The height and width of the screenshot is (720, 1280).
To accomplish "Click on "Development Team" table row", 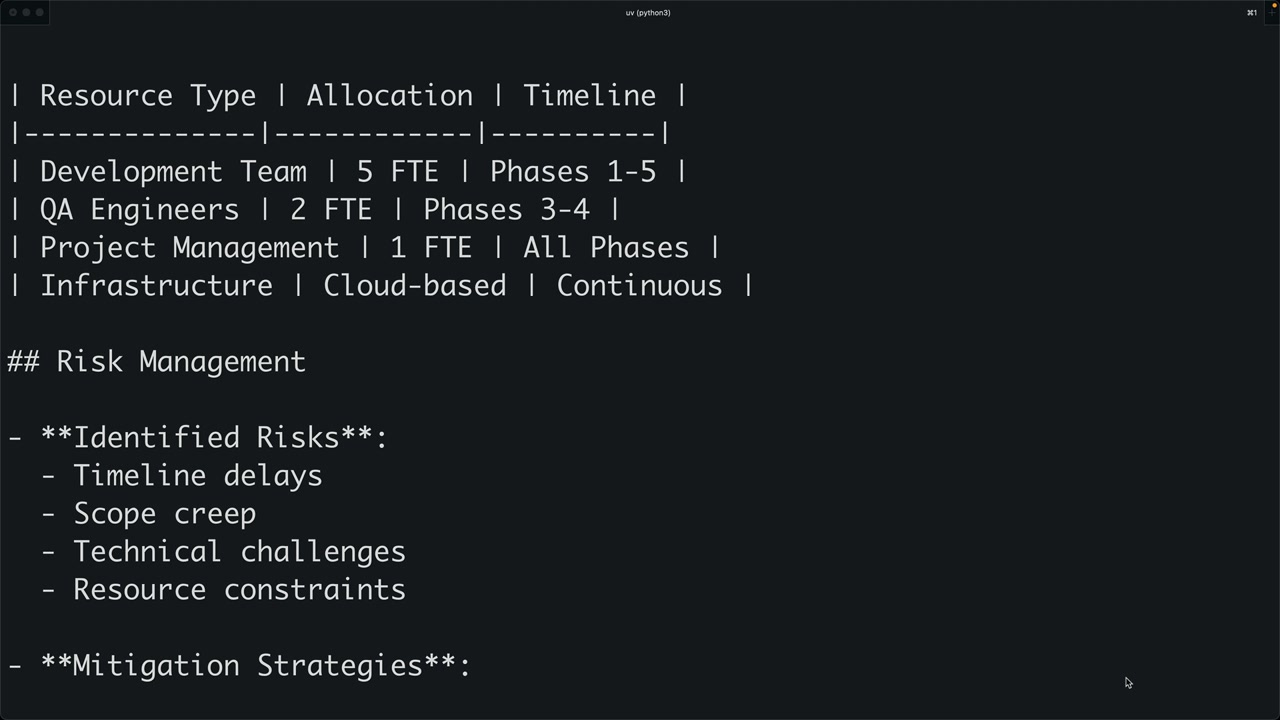I will [x=173, y=172].
